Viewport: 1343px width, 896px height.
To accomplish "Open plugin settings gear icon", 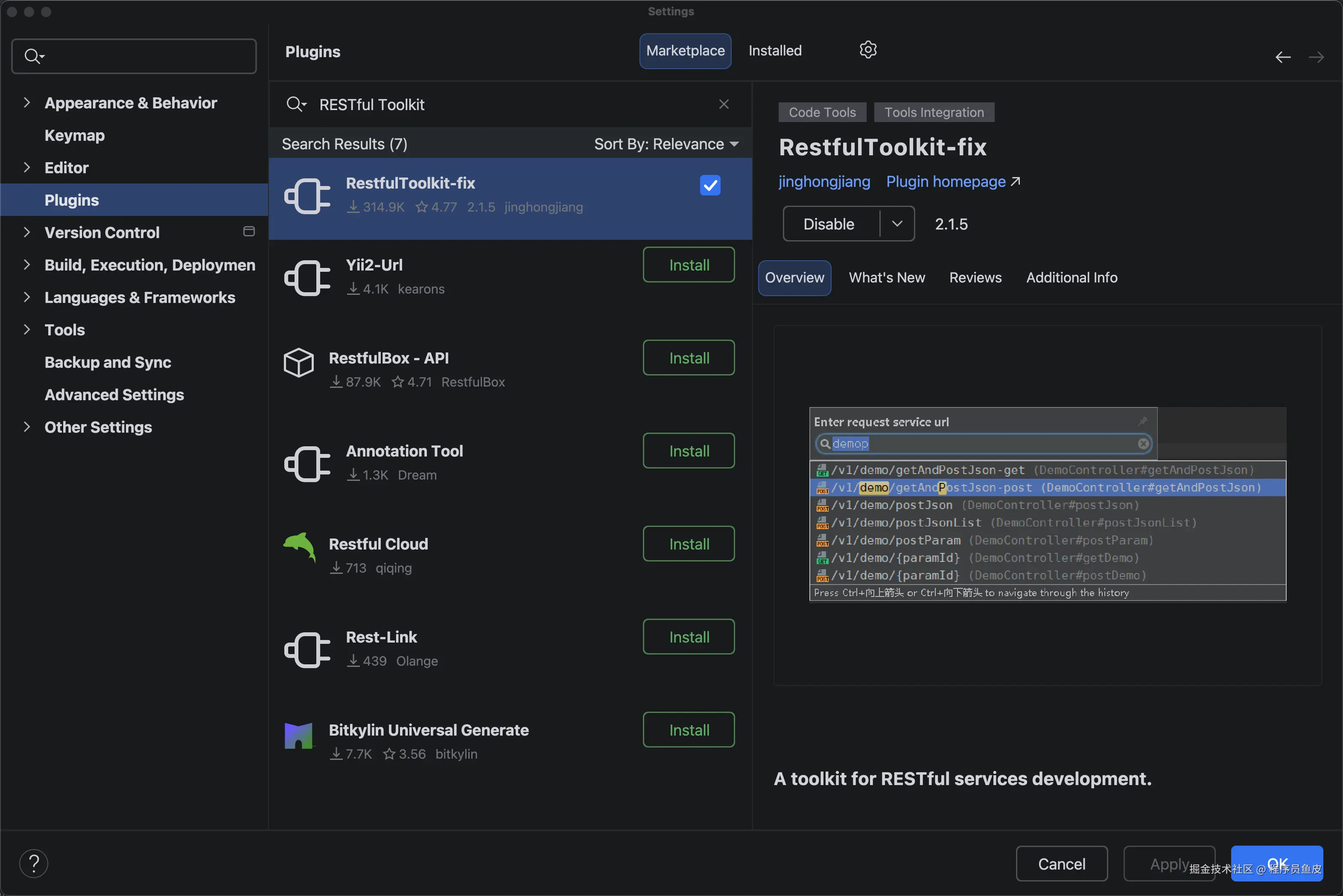I will (867, 50).
